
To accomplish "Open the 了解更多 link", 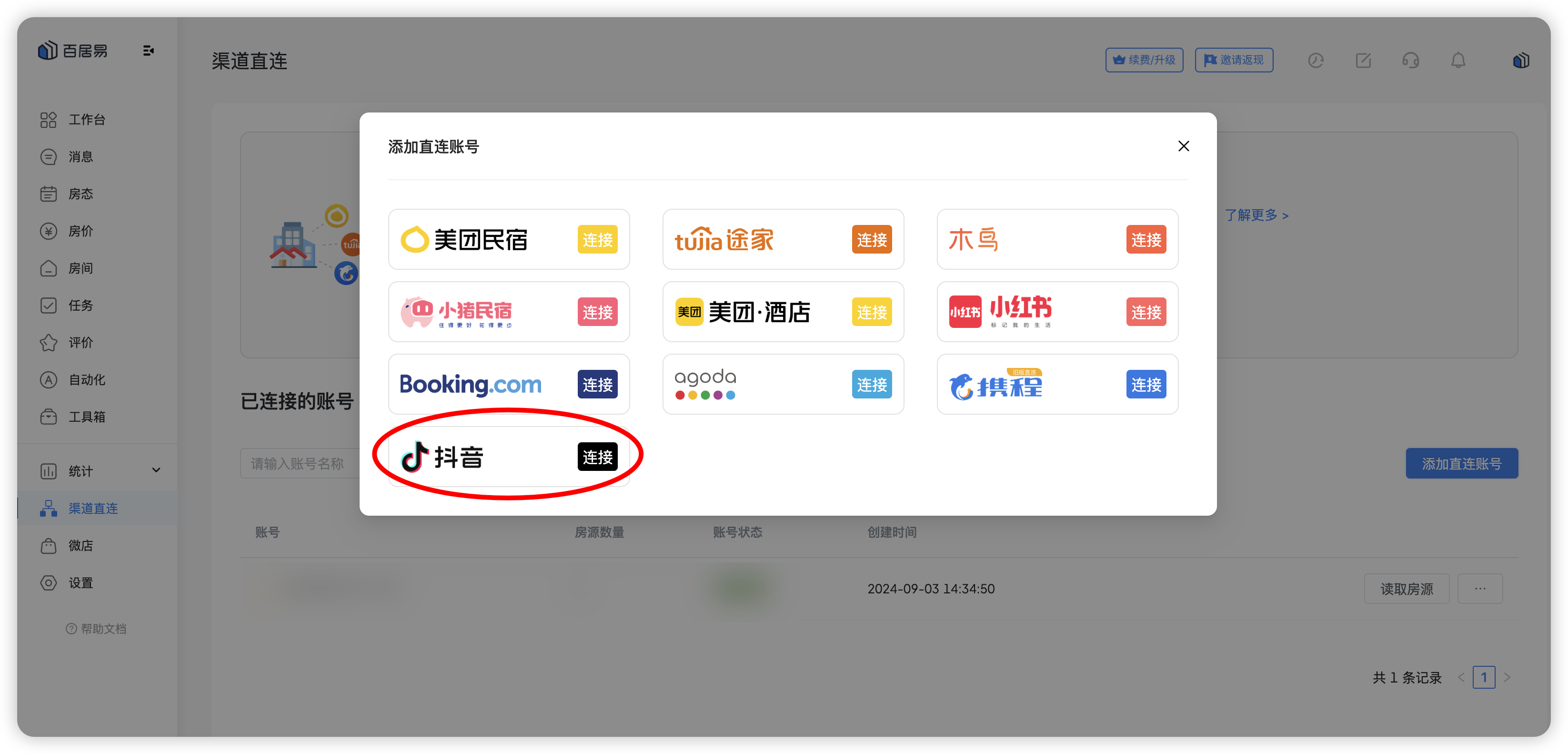I will [1256, 215].
